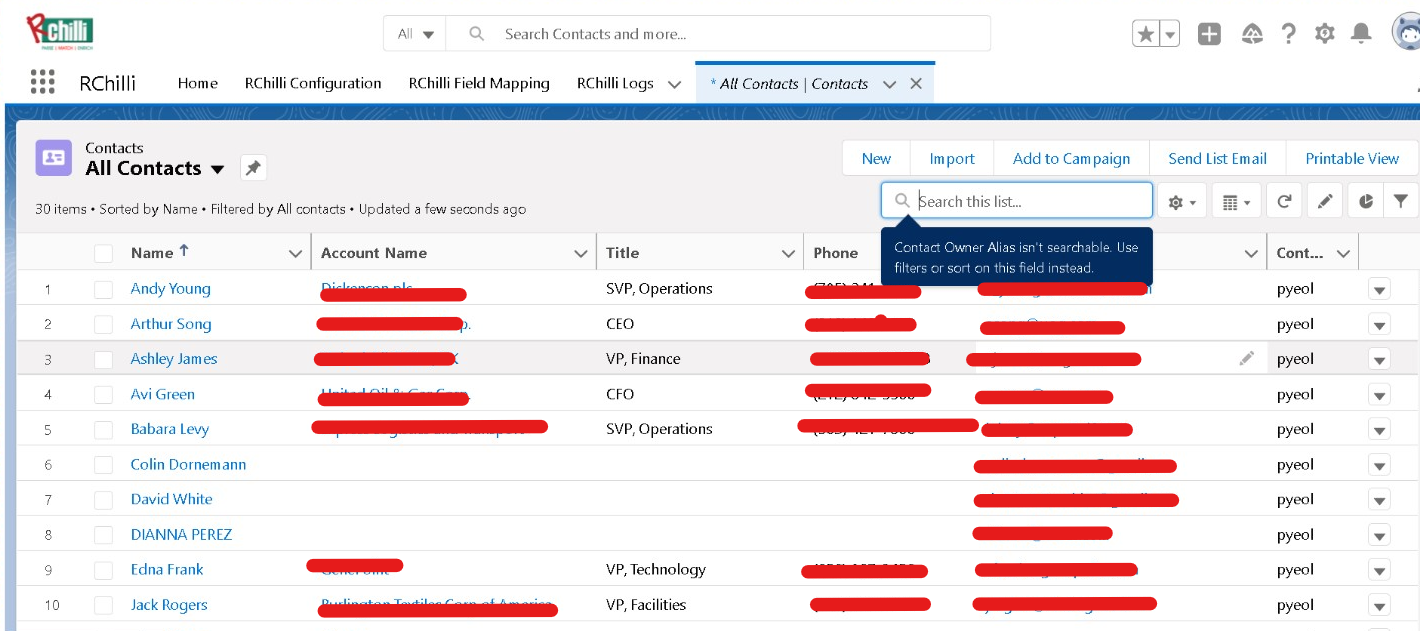Open List View Controls gear dropdown
This screenshot has height=631, width=1420.
[x=1183, y=201]
